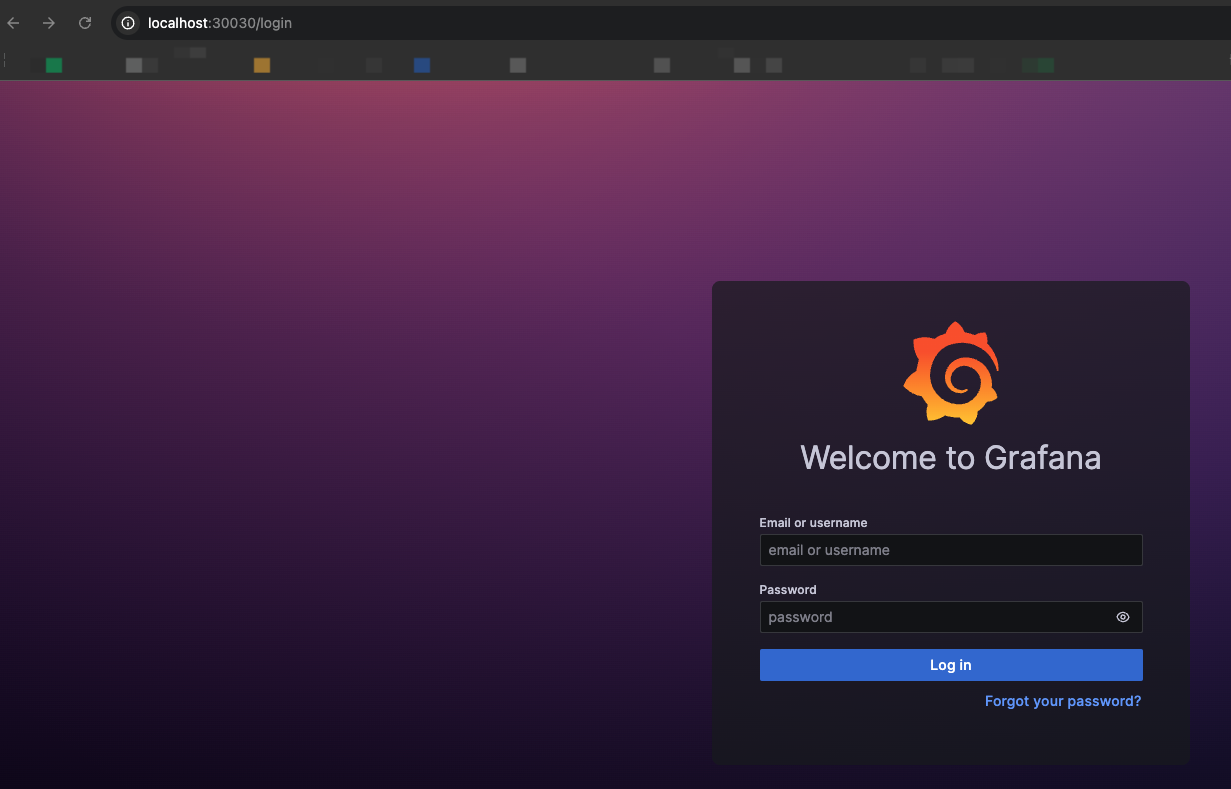The image size is (1231, 789).
Task: Click the browser back arrow
Action: (x=14, y=22)
